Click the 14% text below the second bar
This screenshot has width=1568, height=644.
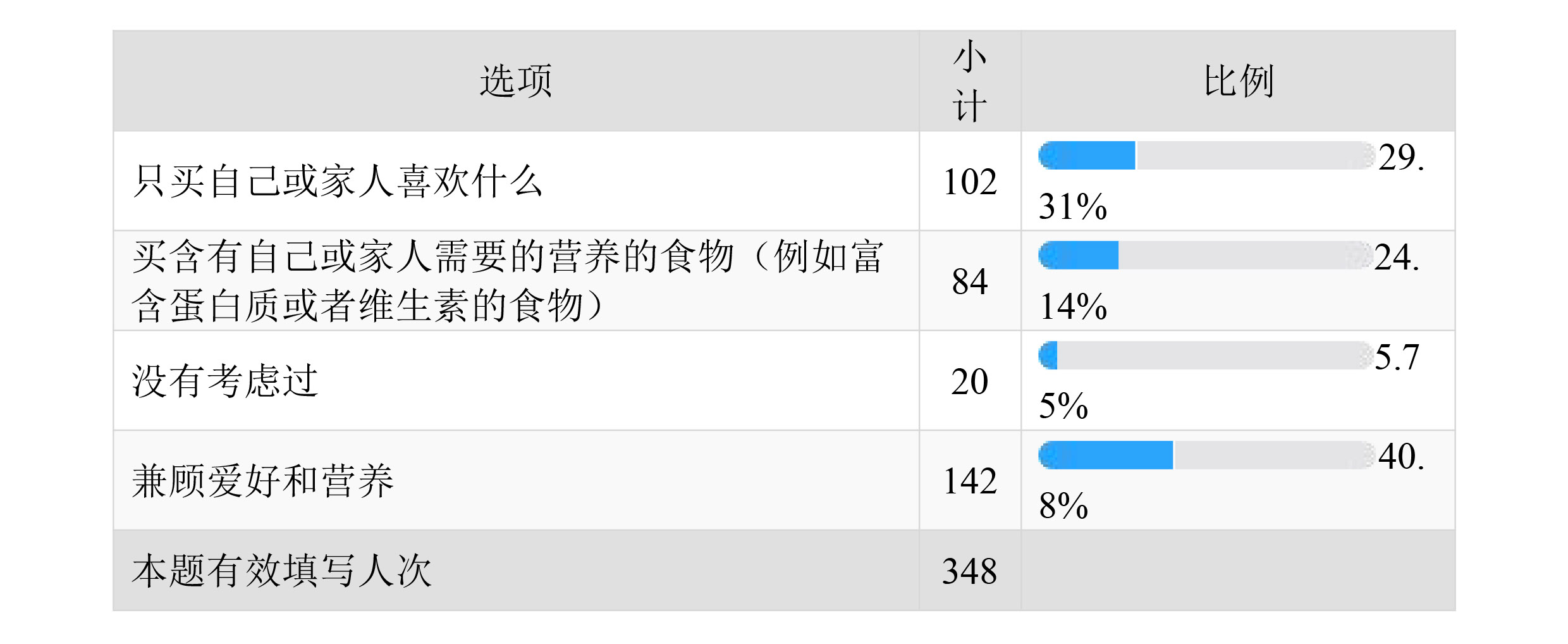[1073, 307]
